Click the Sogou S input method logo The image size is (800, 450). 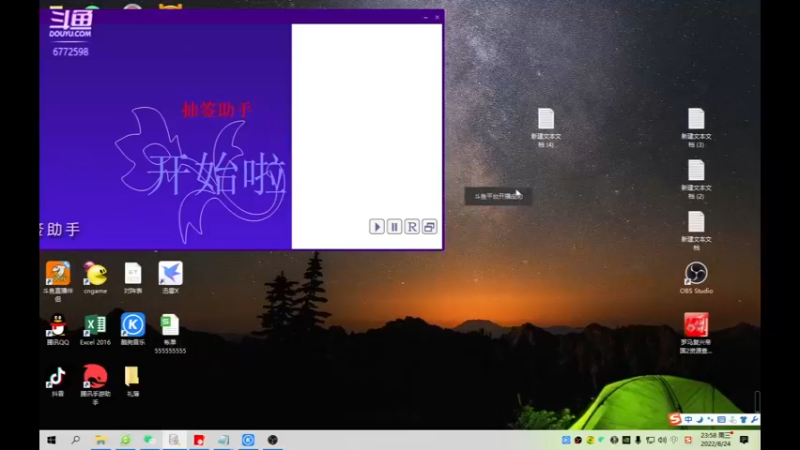[x=675, y=419]
